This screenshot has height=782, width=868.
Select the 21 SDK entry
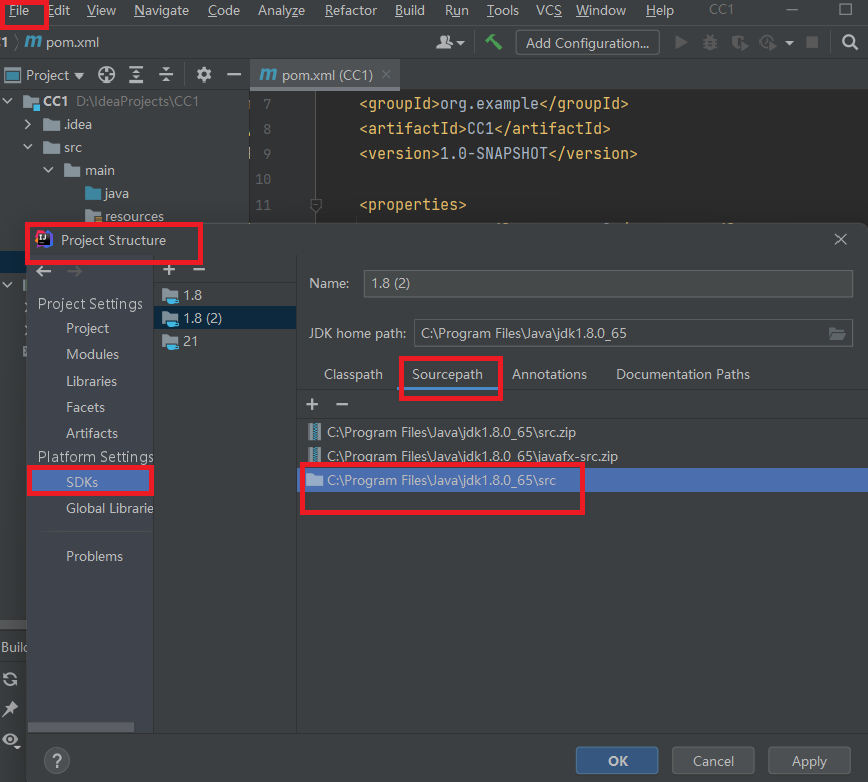pyautogui.click(x=225, y=341)
